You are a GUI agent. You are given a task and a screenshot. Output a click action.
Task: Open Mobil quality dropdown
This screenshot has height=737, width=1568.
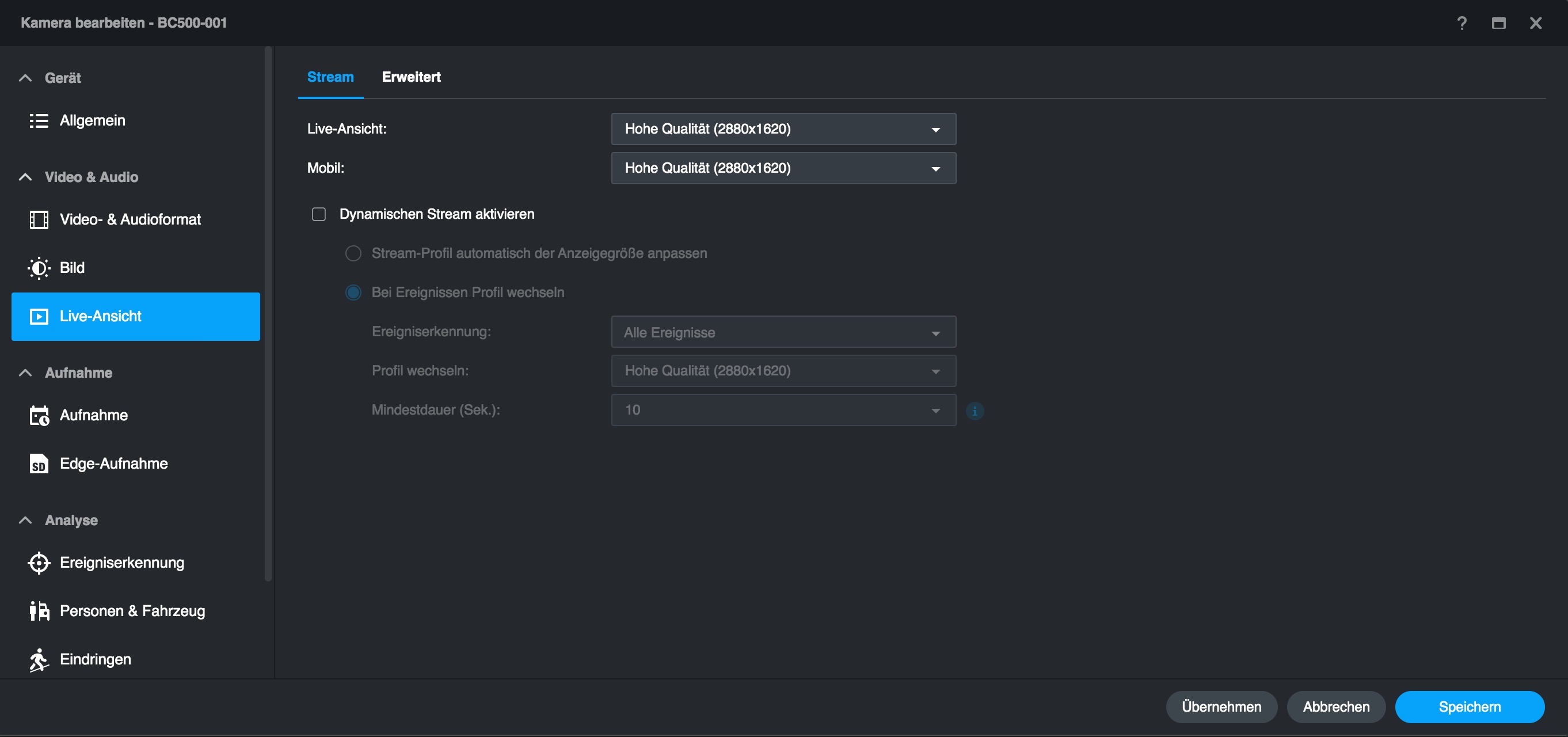tap(783, 168)
